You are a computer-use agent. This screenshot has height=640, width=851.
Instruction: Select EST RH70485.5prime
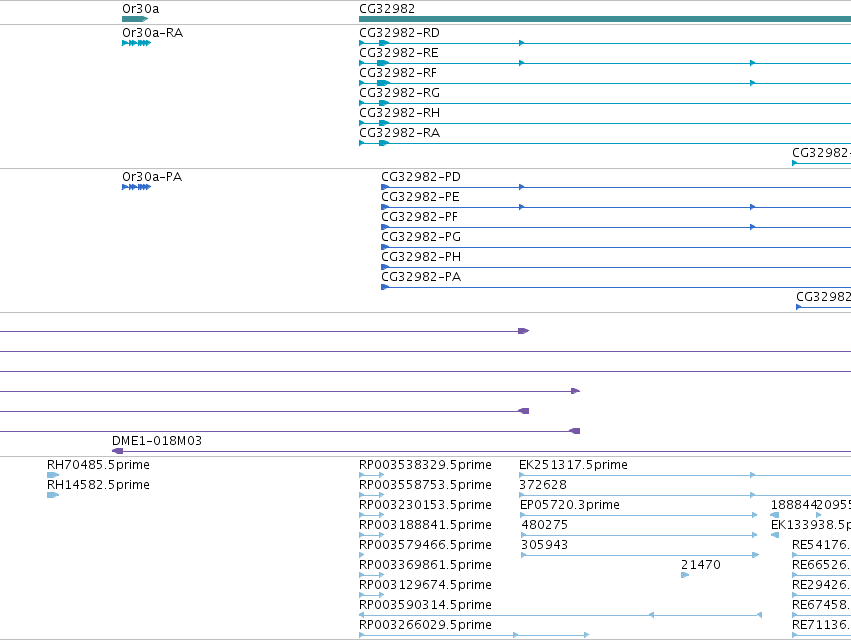point(98,465)
